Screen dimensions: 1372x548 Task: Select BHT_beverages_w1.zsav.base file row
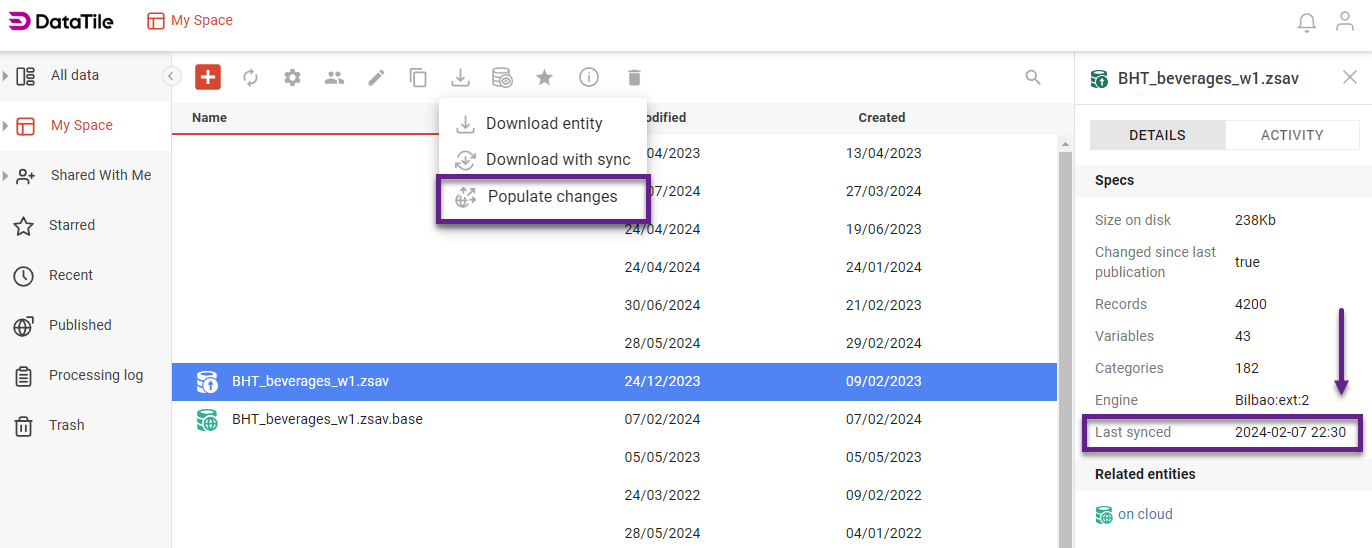pyautogui.click(x=327, y=419)
